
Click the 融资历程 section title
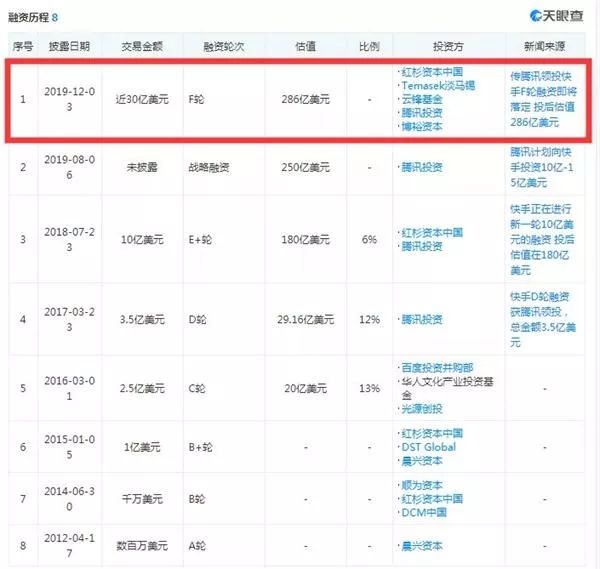pos(28,17)
